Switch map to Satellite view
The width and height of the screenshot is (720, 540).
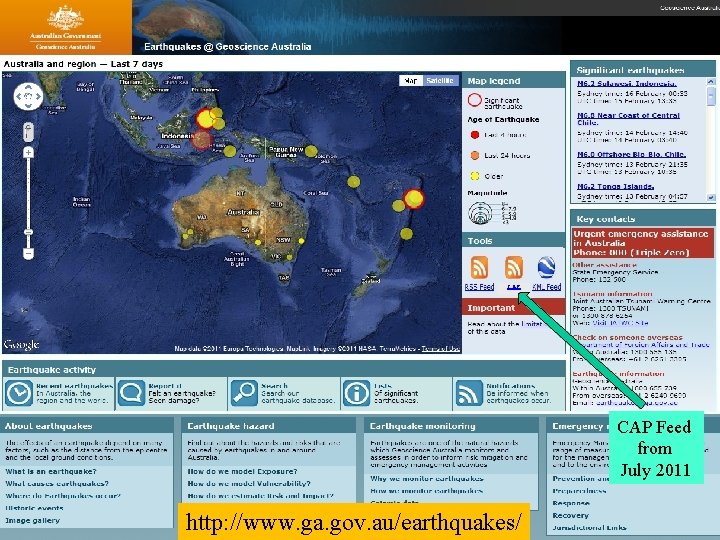coord(440,80)
